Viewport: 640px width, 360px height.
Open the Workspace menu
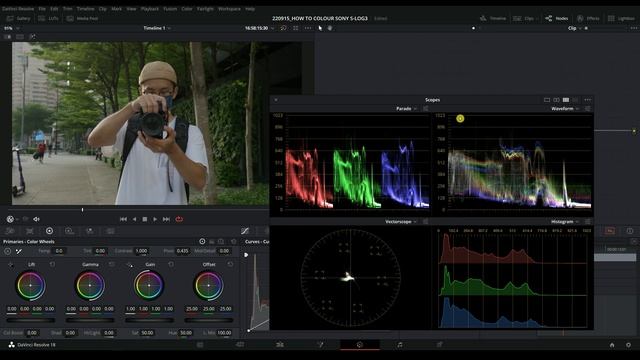click(x=229, y=9)
